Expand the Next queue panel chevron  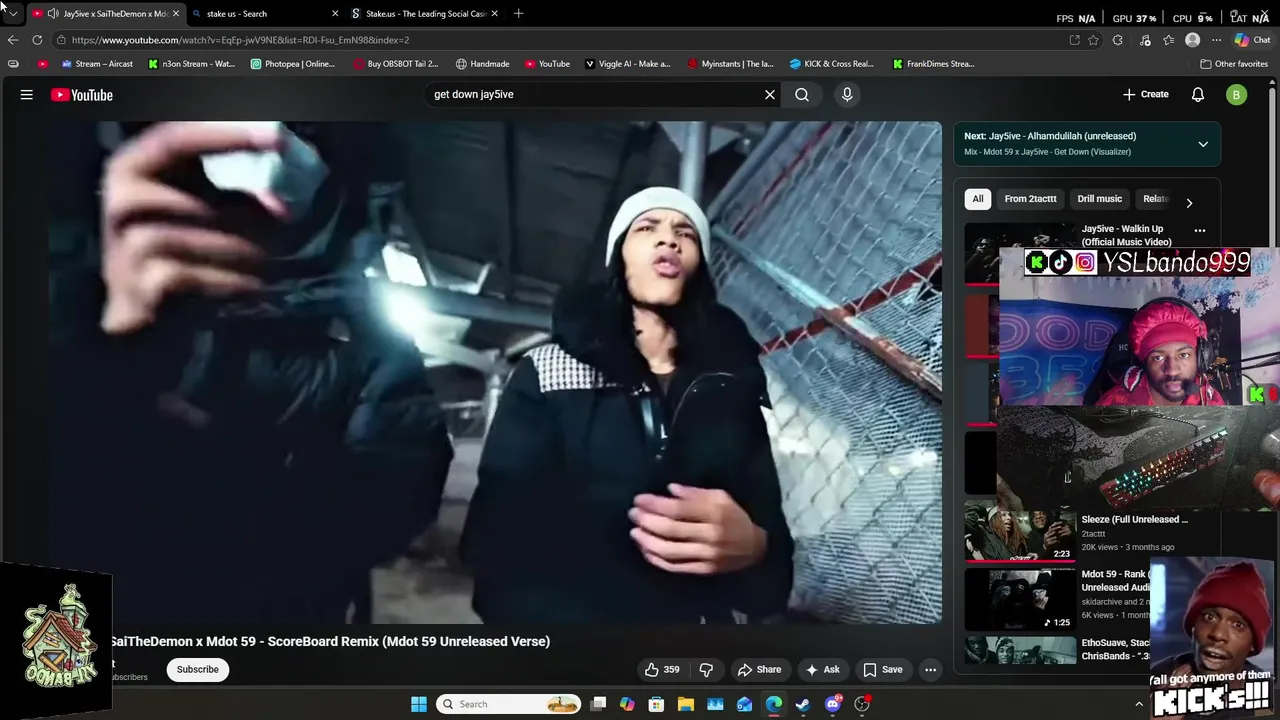[1203, 144]
